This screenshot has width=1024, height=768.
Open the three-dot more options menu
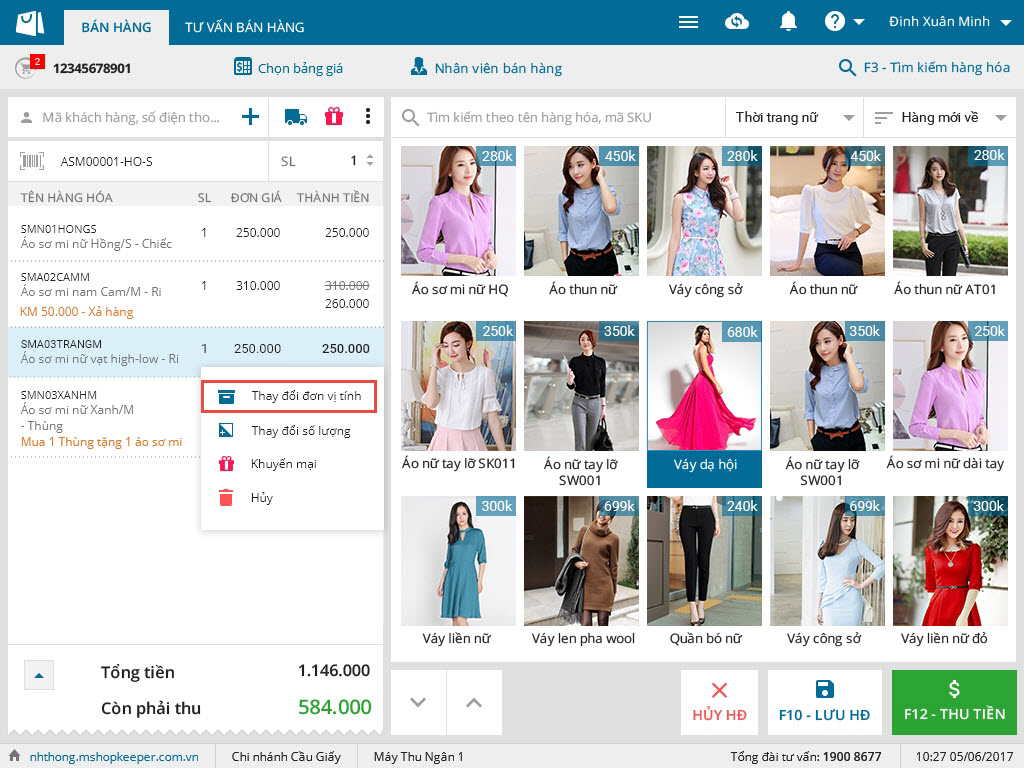tap(368, 117)
